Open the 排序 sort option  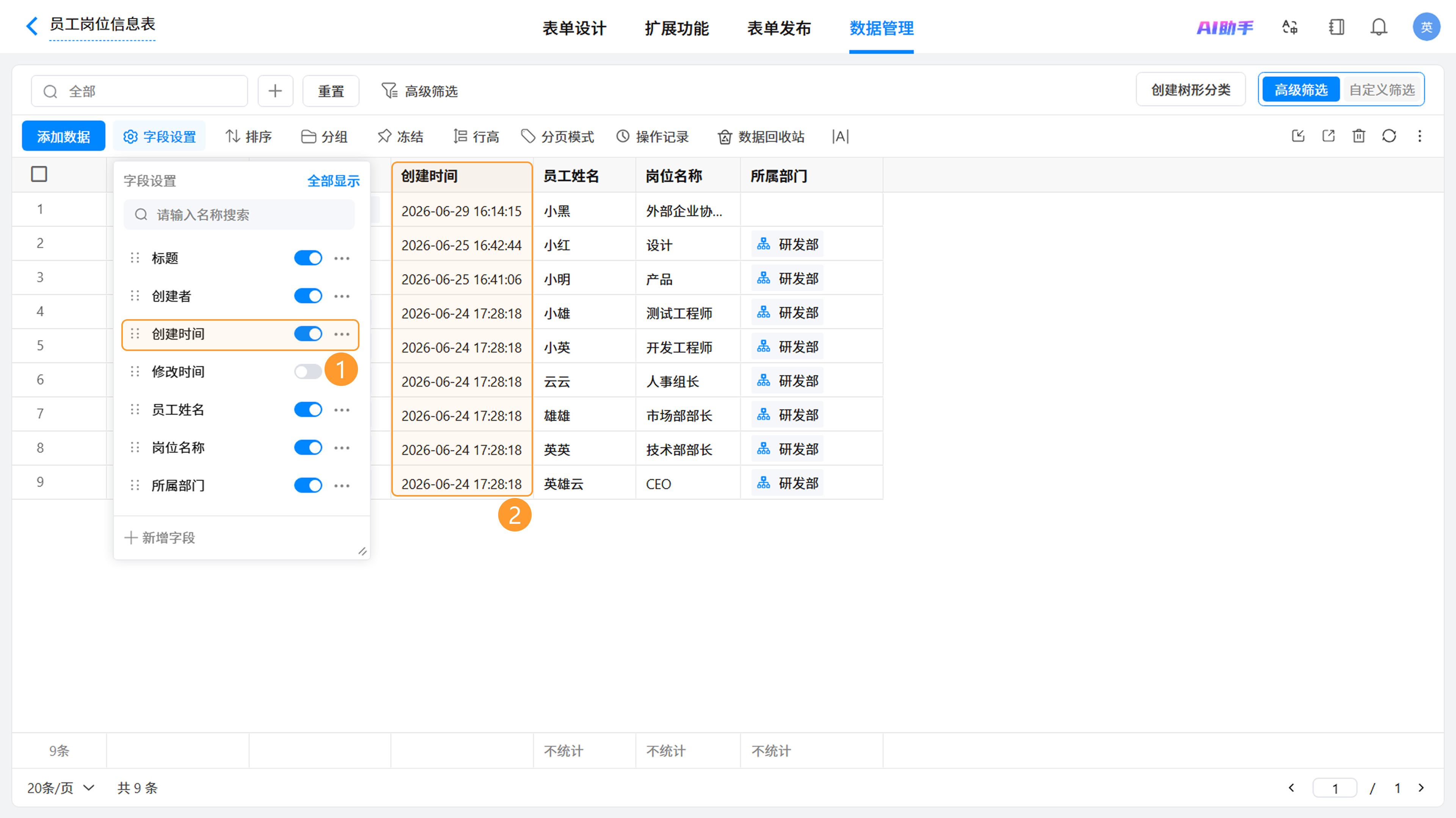click(248, 136)
